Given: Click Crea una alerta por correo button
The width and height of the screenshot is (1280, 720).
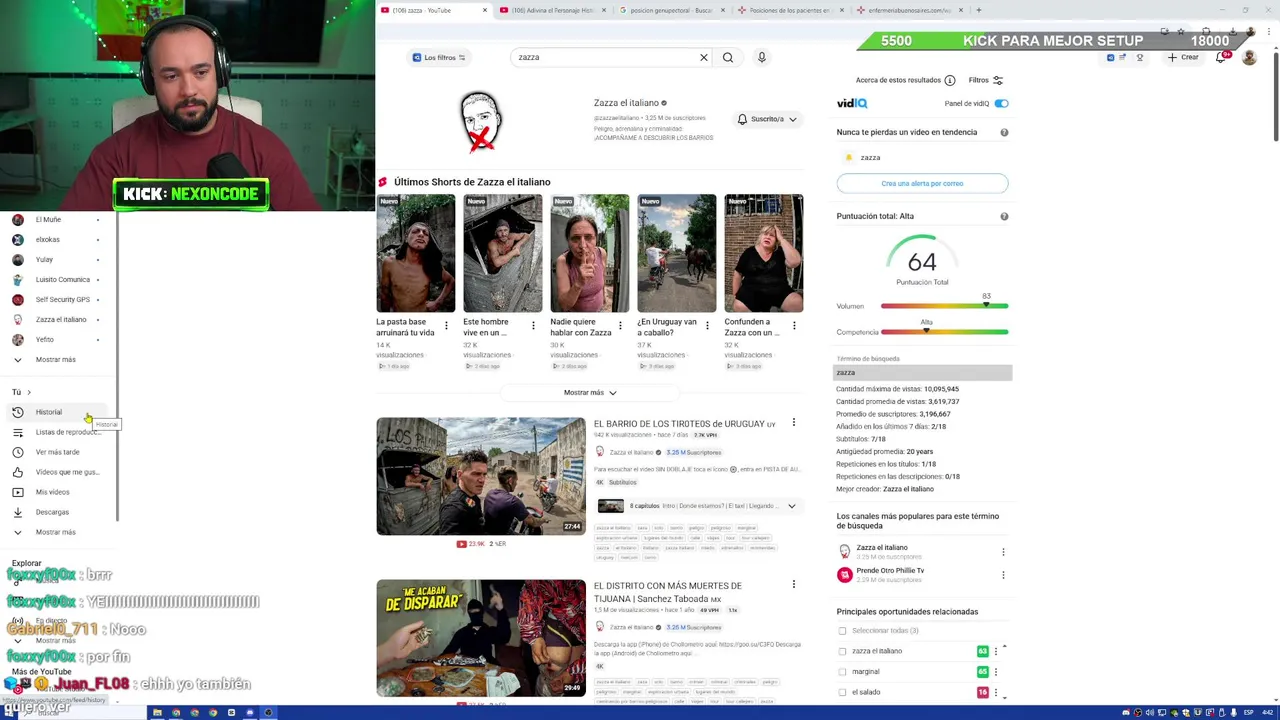Looking at the screenshot, I should (x=922, y=183).
